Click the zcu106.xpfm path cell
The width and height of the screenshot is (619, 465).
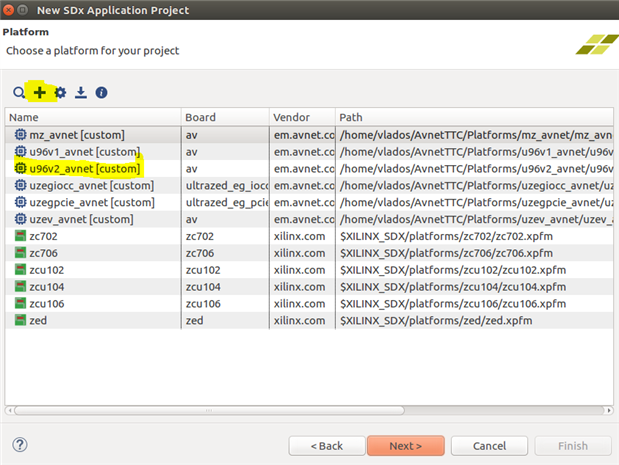(475, 304)
